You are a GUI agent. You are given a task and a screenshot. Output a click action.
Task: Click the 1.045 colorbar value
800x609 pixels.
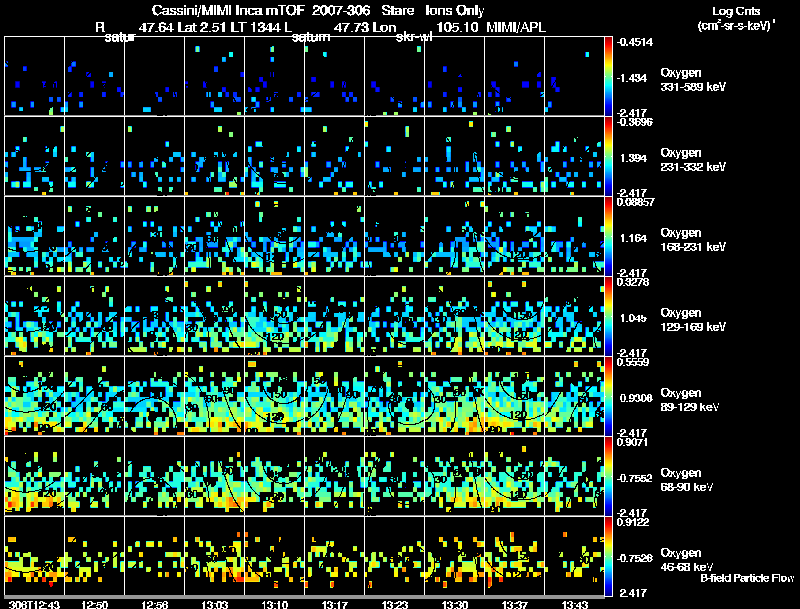[633, 318]
